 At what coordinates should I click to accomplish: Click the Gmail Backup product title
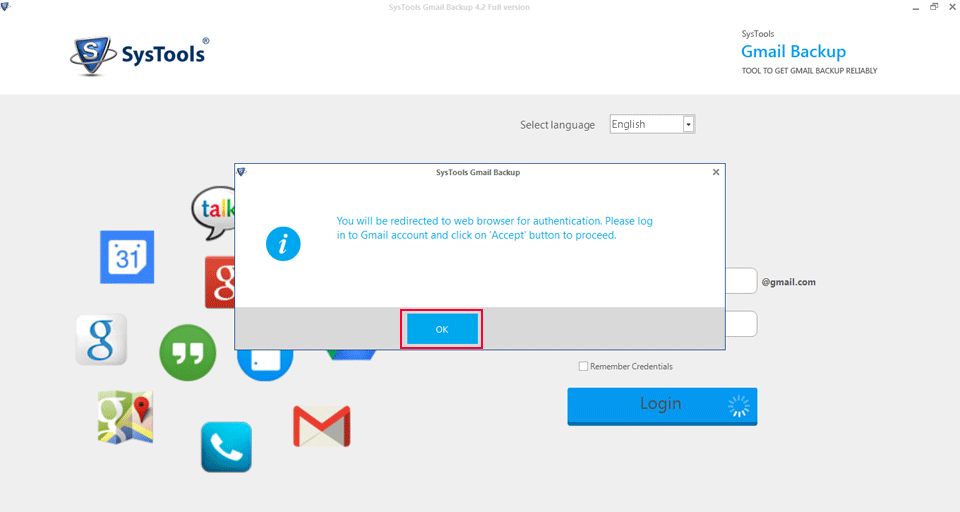click(x=793, y=51)
